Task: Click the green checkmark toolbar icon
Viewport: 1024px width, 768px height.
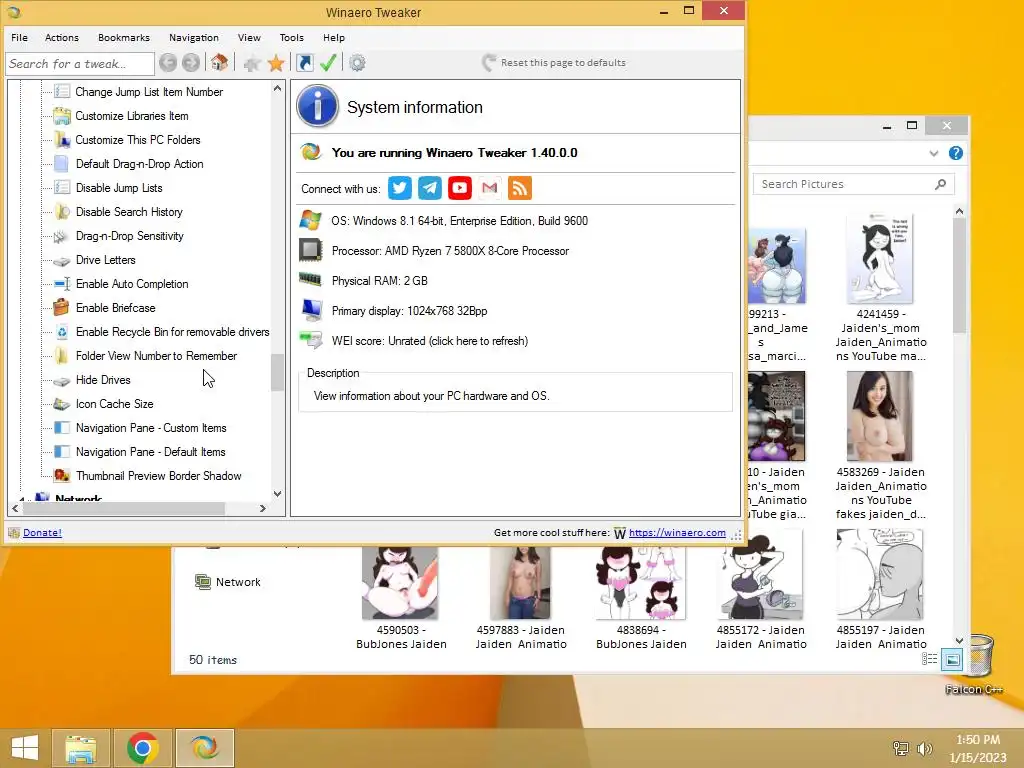Action: coord(328,63)
